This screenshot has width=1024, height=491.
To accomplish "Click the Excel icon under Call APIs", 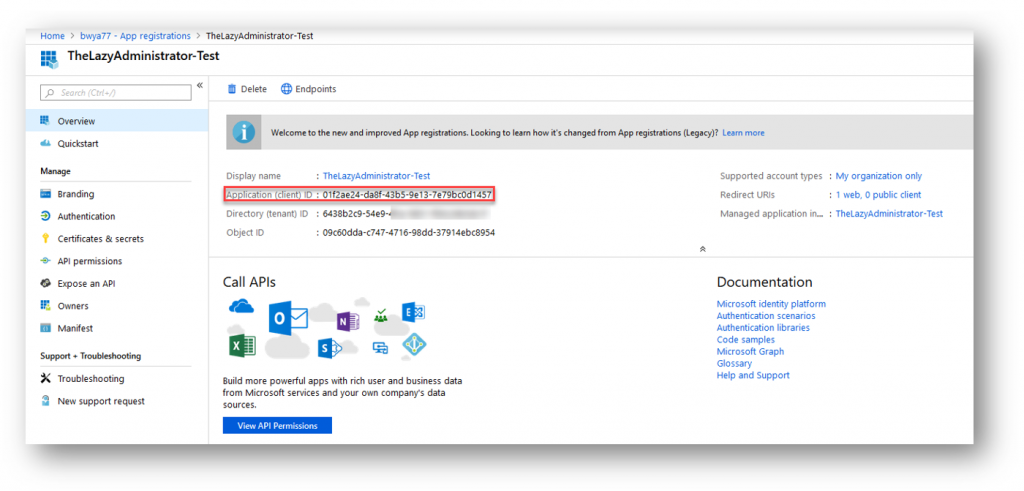I will pos(242,344).
